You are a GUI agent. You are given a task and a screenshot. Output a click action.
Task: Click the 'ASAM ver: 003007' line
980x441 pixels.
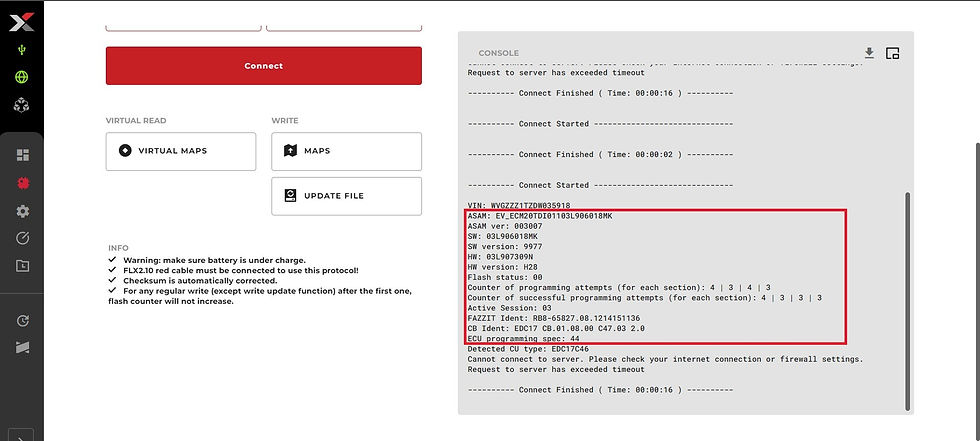(505, 226)
